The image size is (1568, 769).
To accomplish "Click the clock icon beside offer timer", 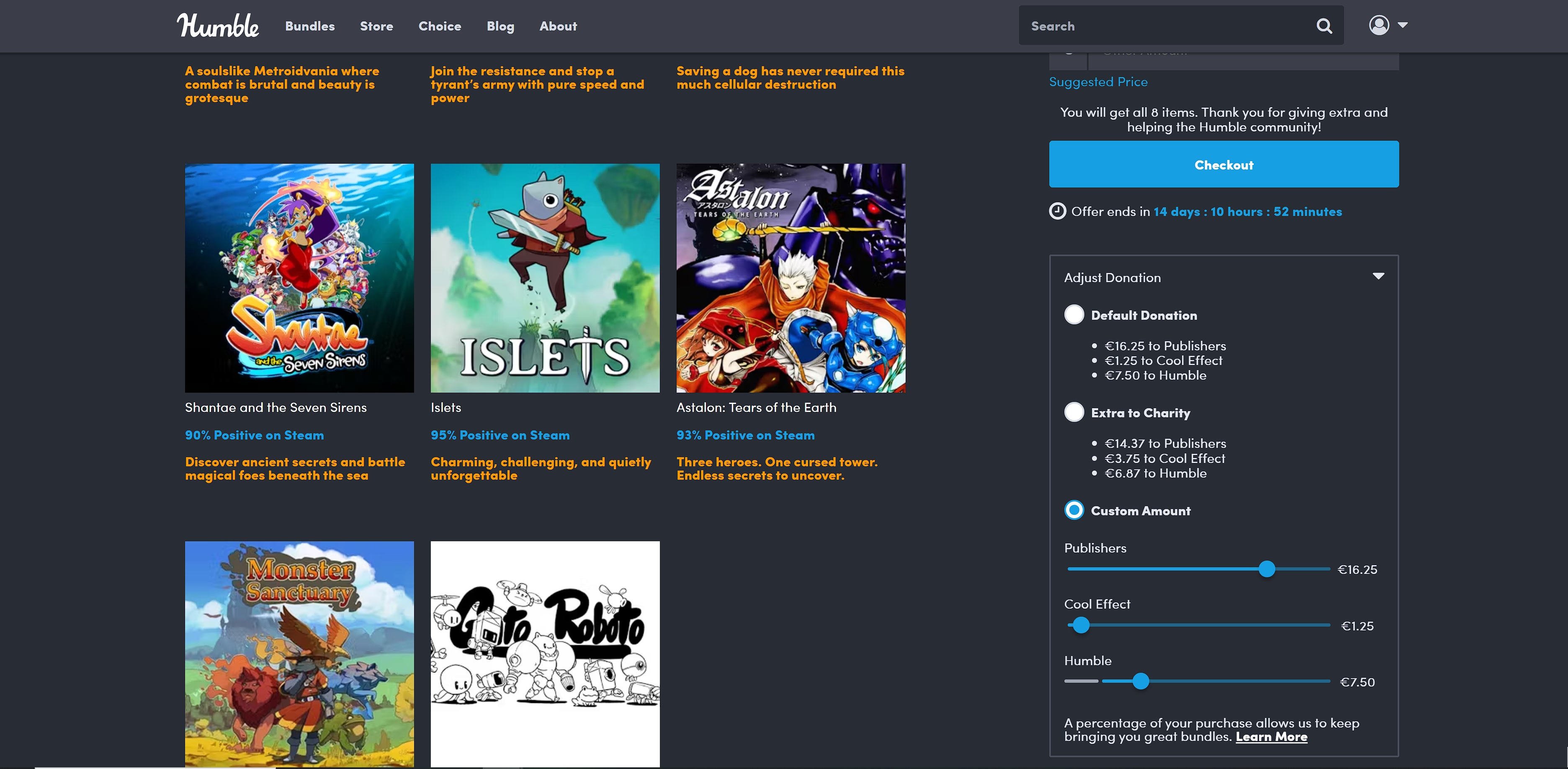I will (x=1057, y=211).
